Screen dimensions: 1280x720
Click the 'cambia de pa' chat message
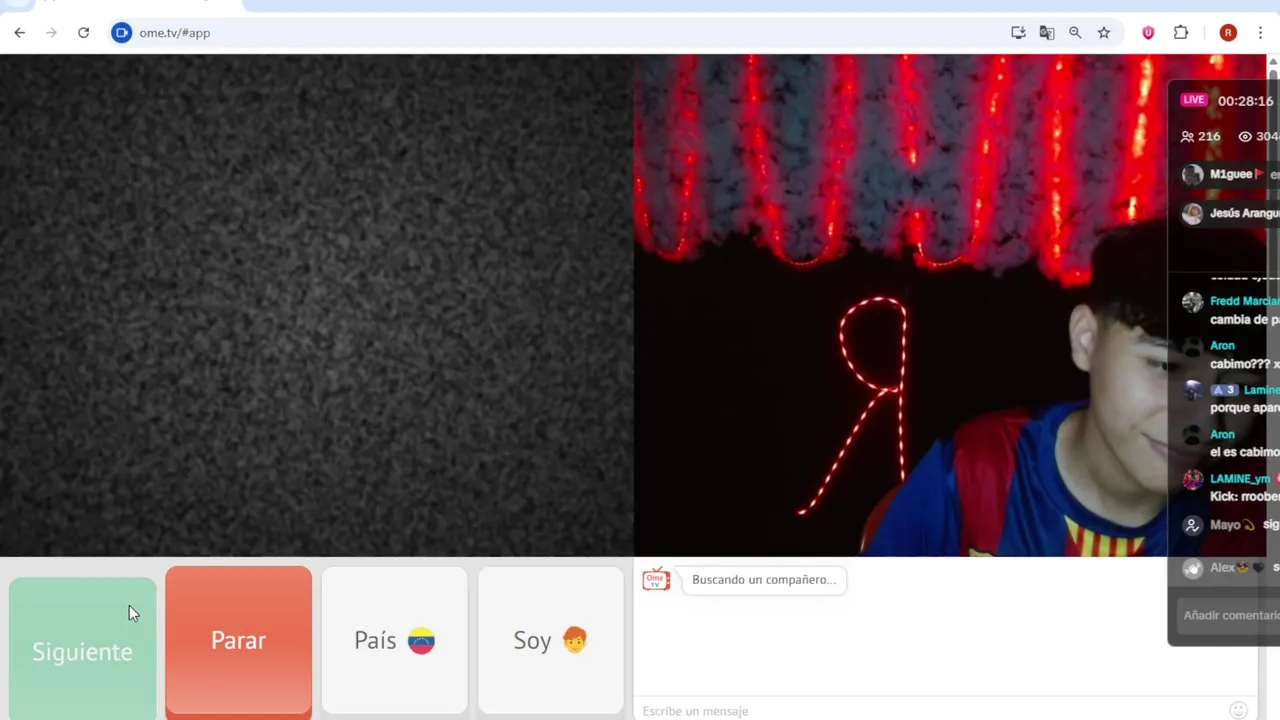pyautogui.click(x=1244, y=320)
